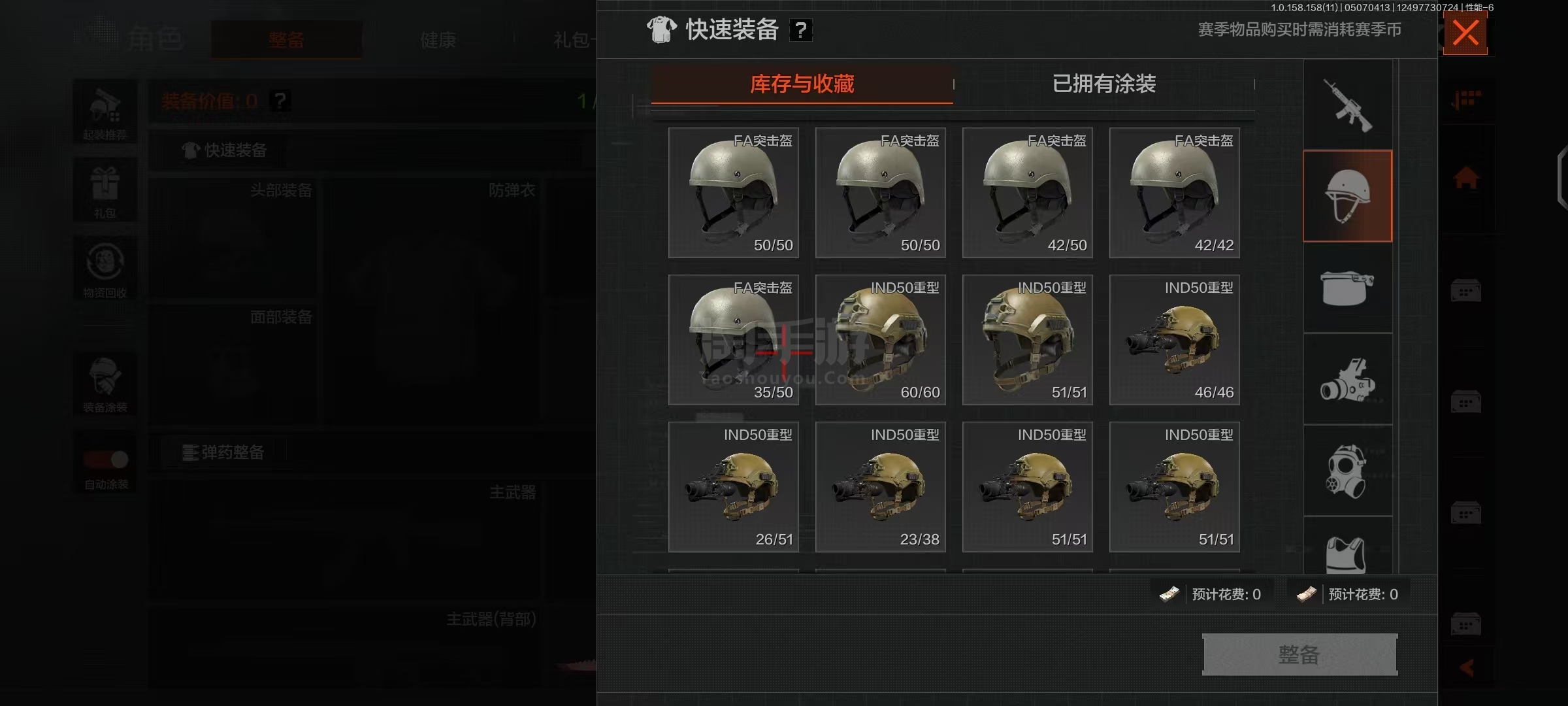
Task: Select FA突击盔 with 42/42 durability
Action: 1175,193
